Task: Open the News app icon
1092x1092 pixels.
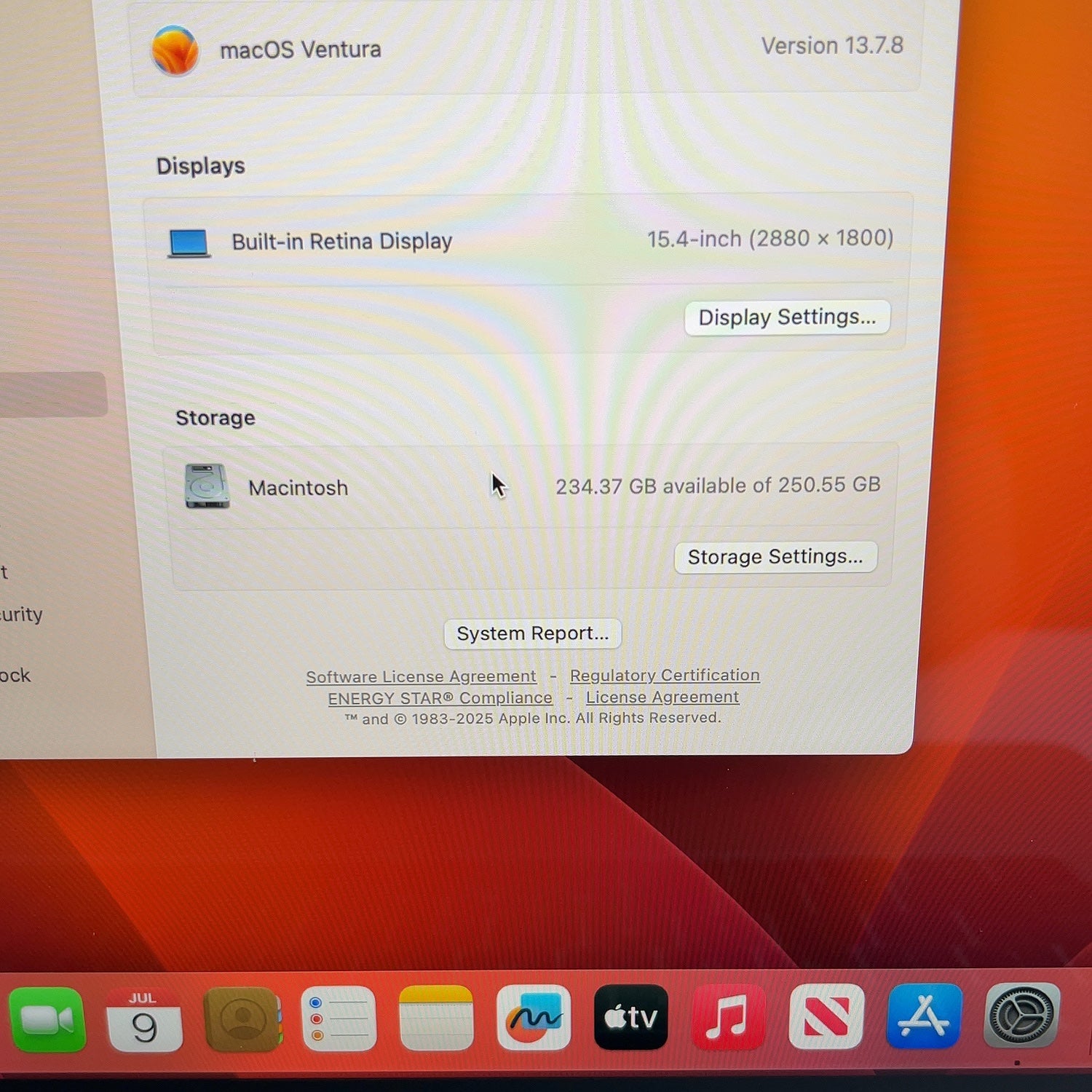Action: pyautogui.click(x=826, y=1016)
